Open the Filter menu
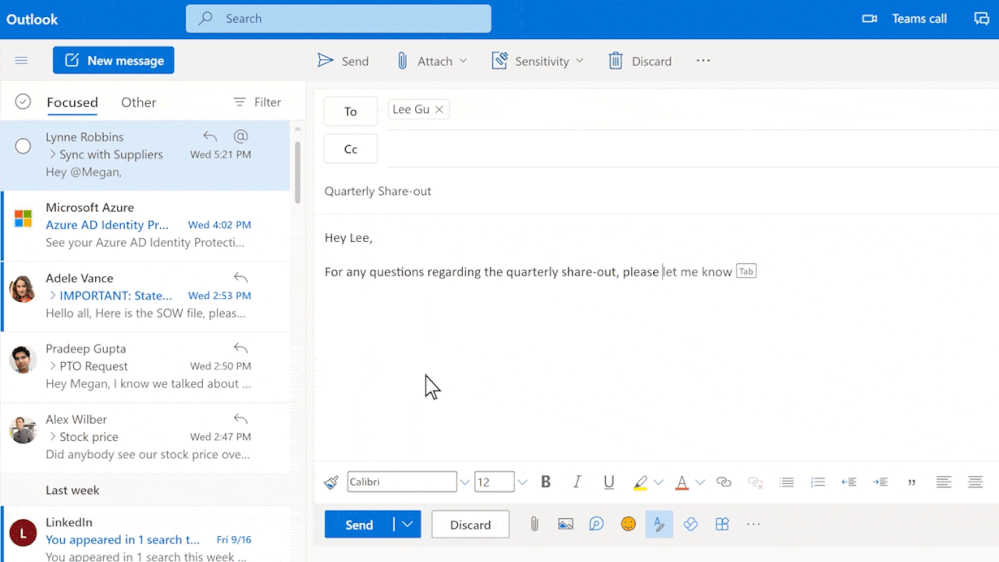 pyautogui.click(x=257, y=102)
